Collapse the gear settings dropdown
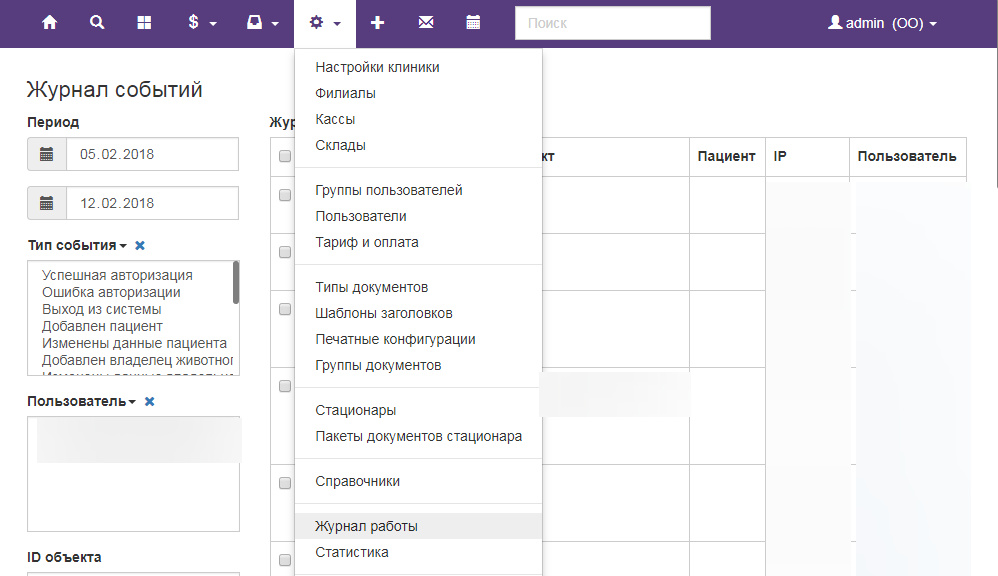The height and width of the screenshot is (576, 998). click(325, 24)
